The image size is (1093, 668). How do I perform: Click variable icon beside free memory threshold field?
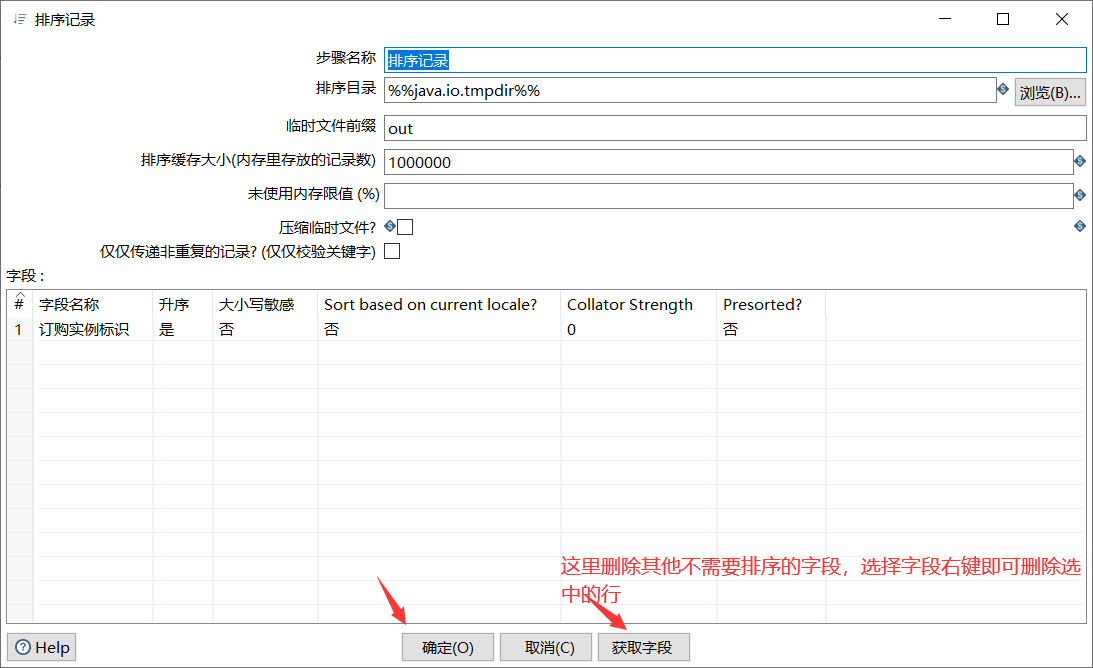(x=1080, y=195)
